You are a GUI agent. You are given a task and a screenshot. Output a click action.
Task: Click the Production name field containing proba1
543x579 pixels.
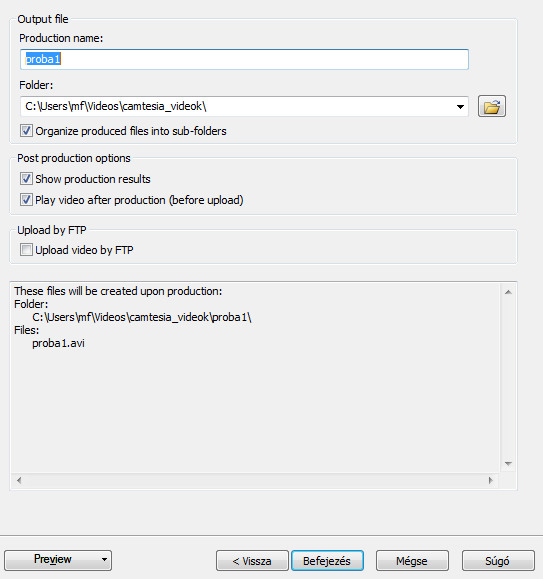coord(244,59)
